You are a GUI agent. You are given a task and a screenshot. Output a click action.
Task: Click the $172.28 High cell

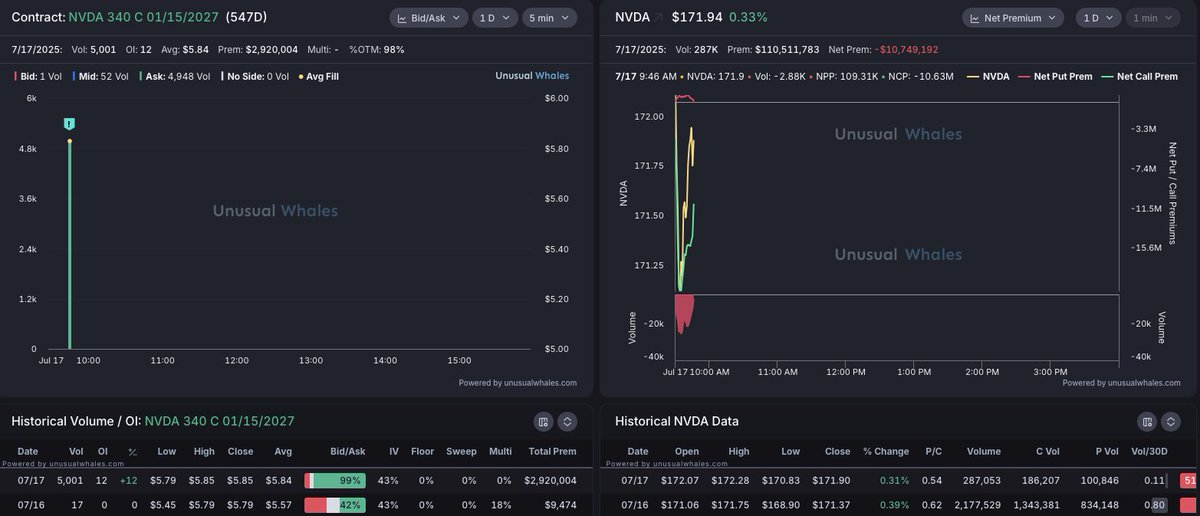coord(731,480)
